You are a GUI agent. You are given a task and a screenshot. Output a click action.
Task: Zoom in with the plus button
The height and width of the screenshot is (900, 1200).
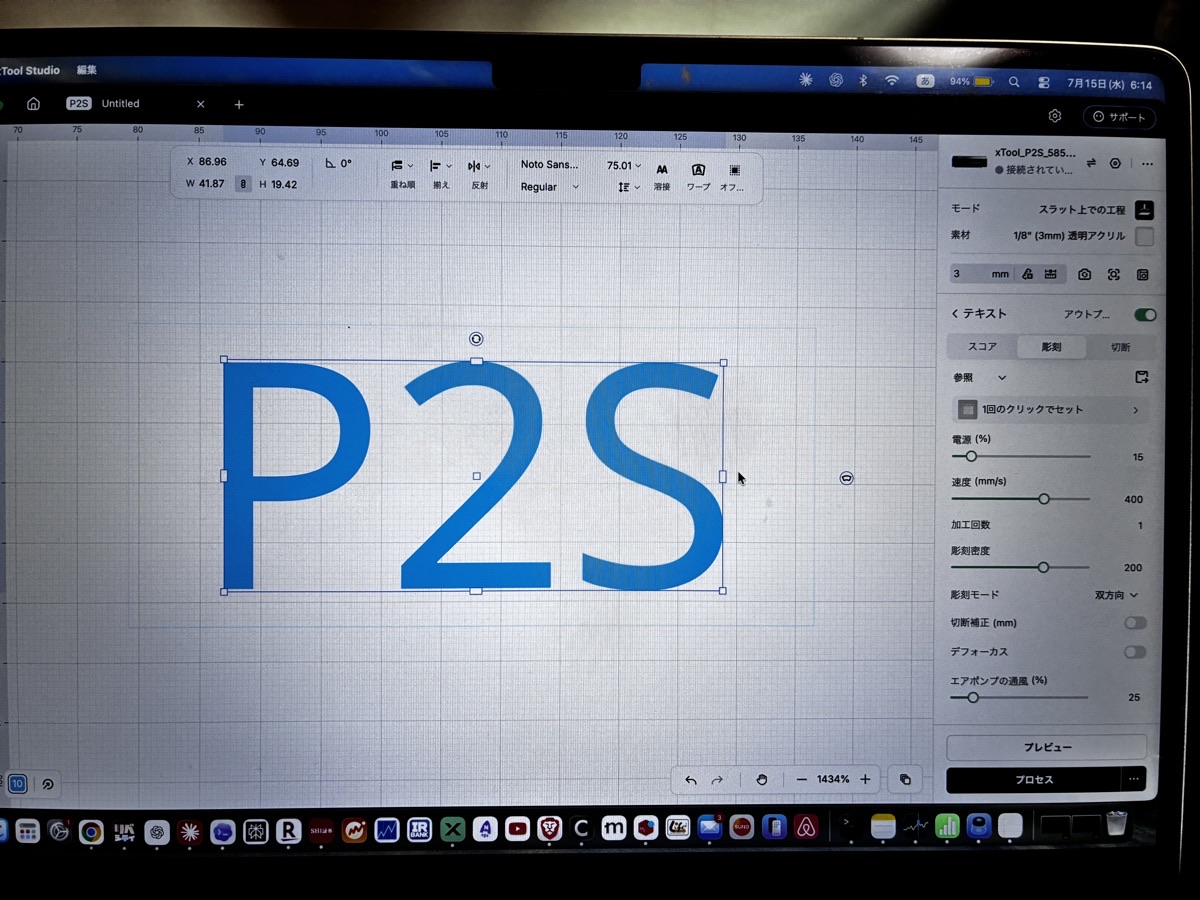(865, 779)
